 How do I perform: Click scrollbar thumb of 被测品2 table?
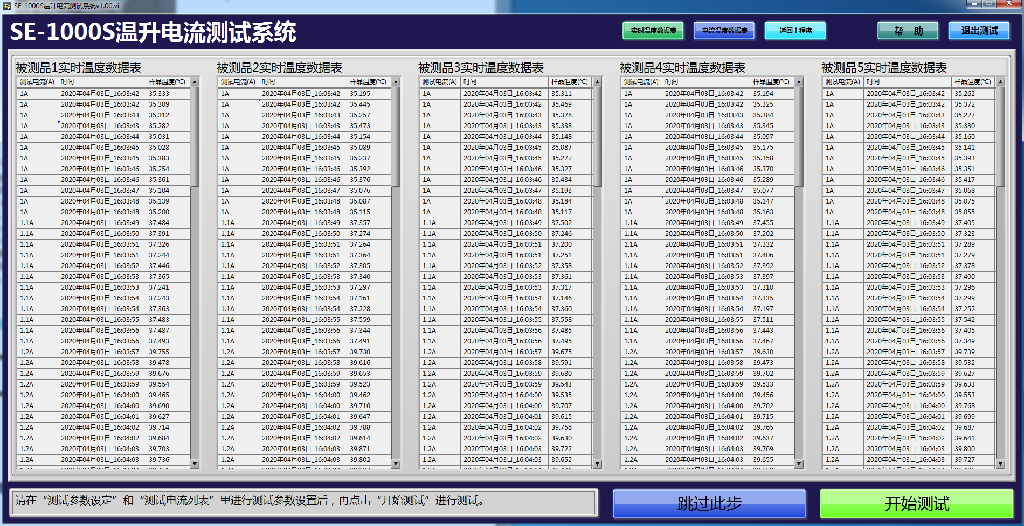[x=396, y=137]
